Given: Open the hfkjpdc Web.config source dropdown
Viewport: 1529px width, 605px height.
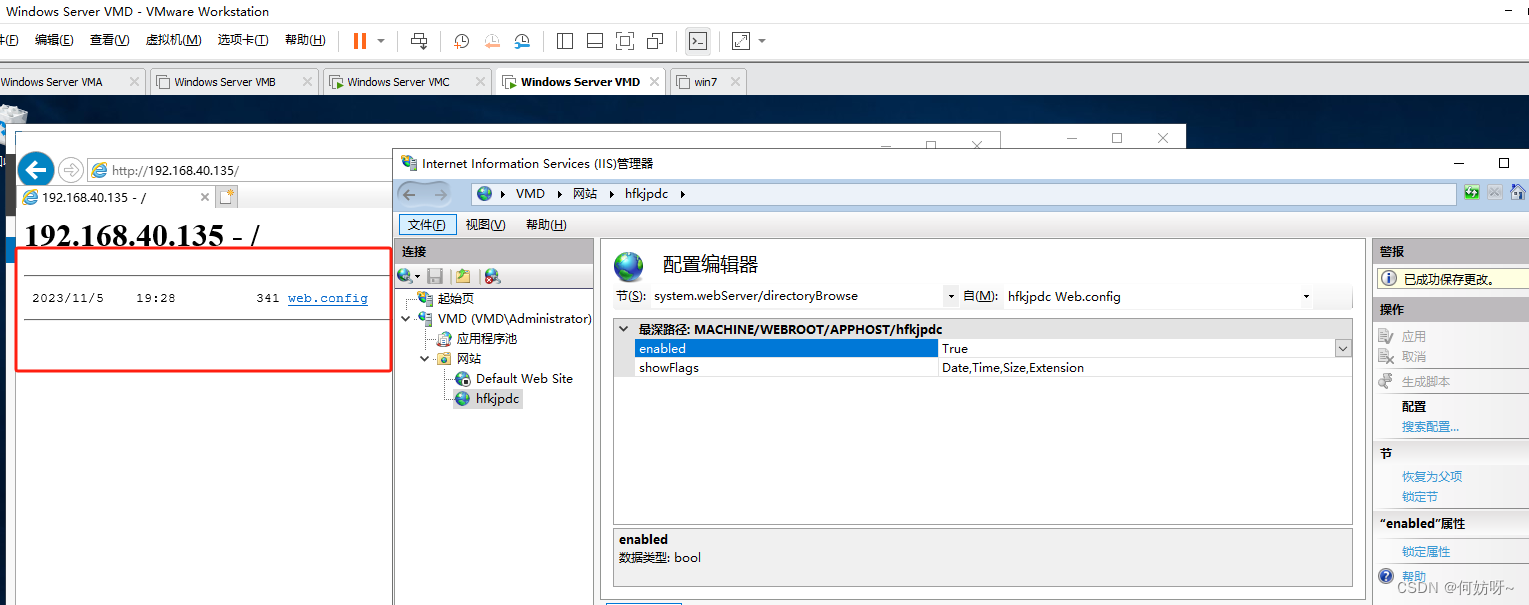Looking at the screenshot, I should click(x=1306, y=297).
